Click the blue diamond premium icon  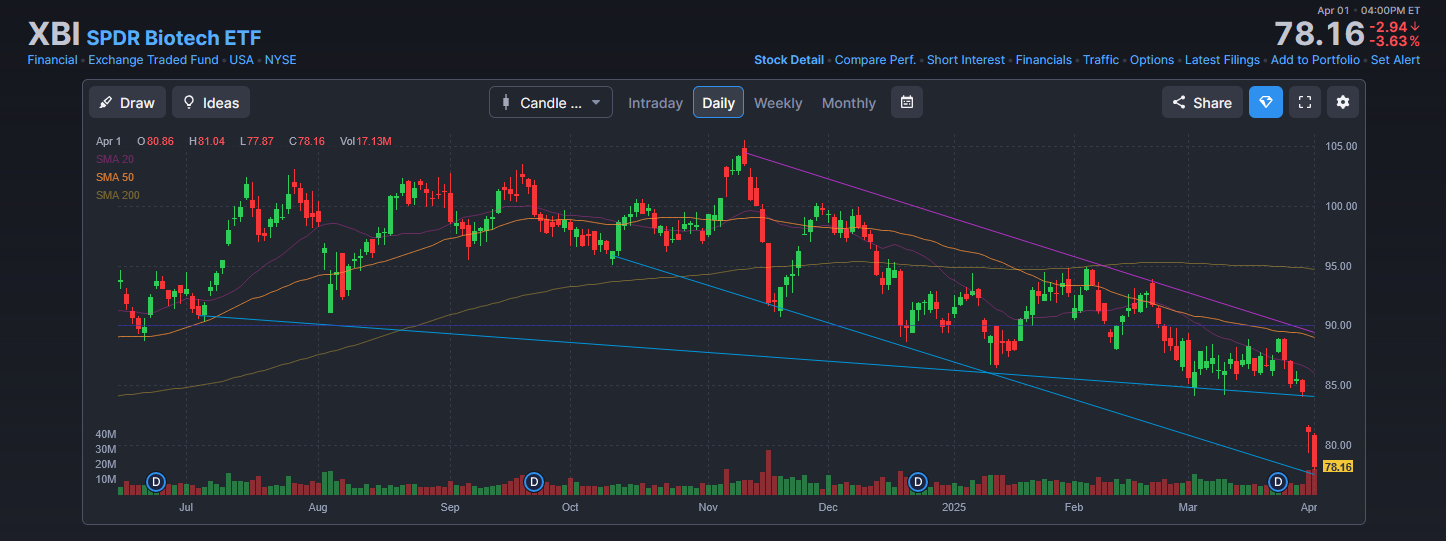[1265, 102]
